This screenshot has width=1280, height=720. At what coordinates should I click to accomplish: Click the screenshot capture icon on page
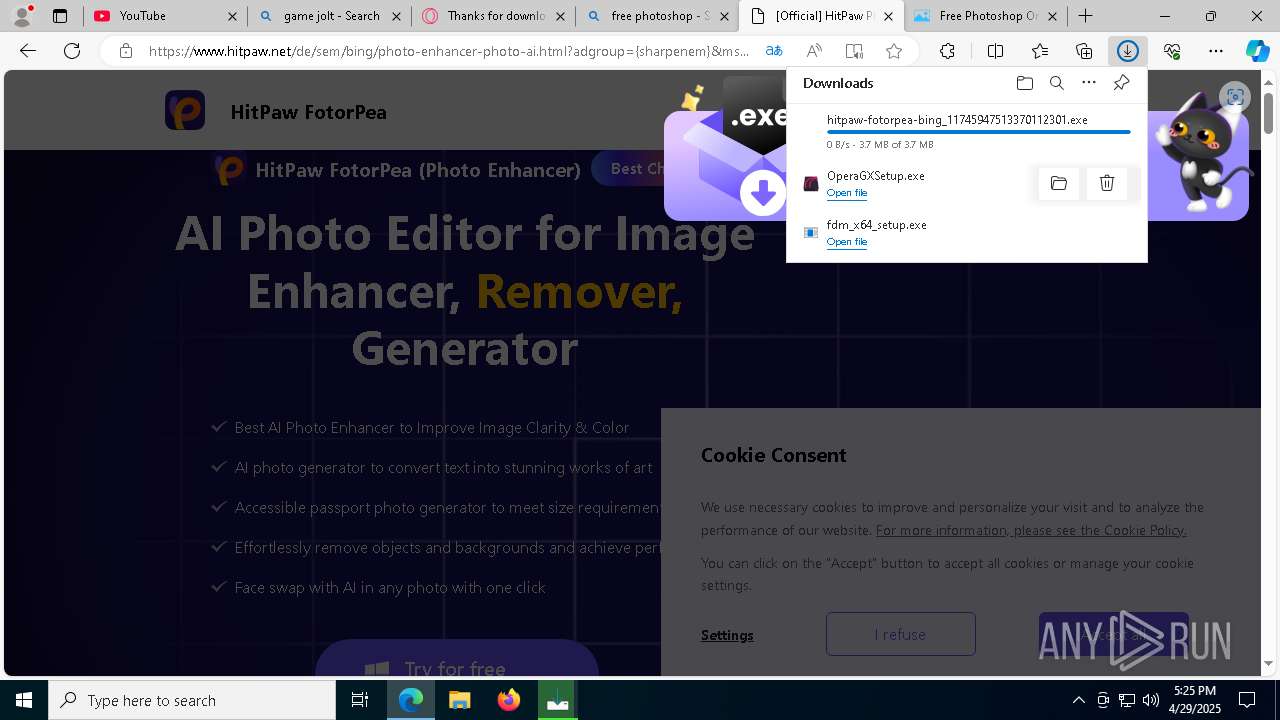tap(1235, 97)
